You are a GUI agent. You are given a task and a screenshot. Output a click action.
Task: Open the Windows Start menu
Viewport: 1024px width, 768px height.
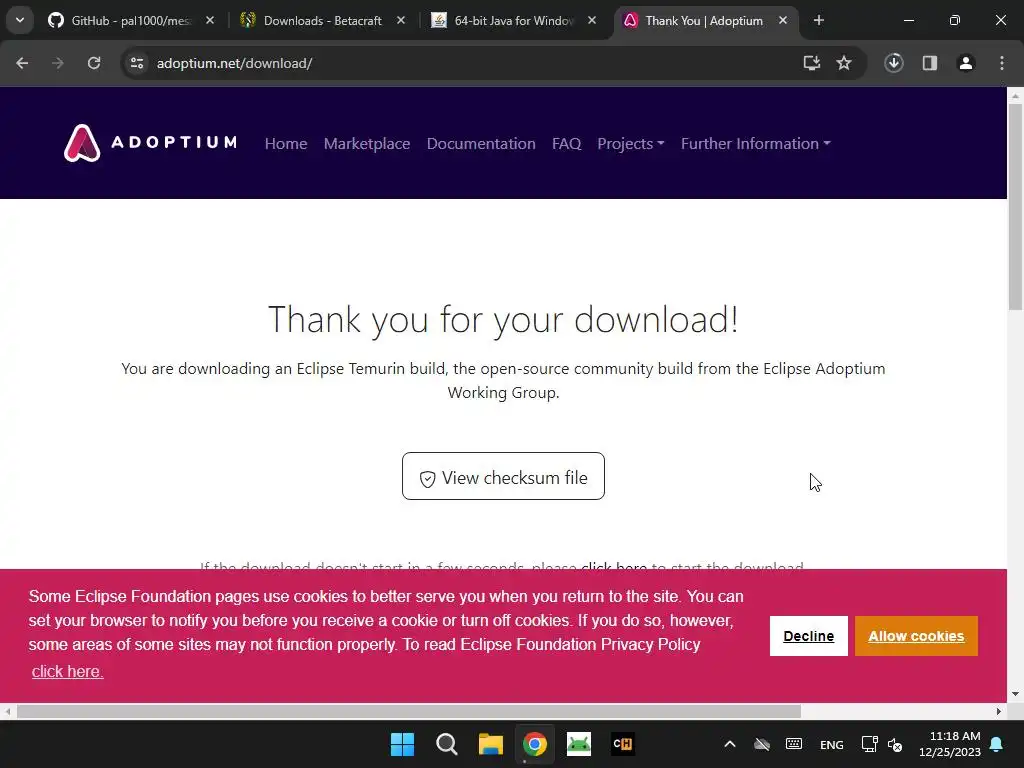click(x=402, y=744)
